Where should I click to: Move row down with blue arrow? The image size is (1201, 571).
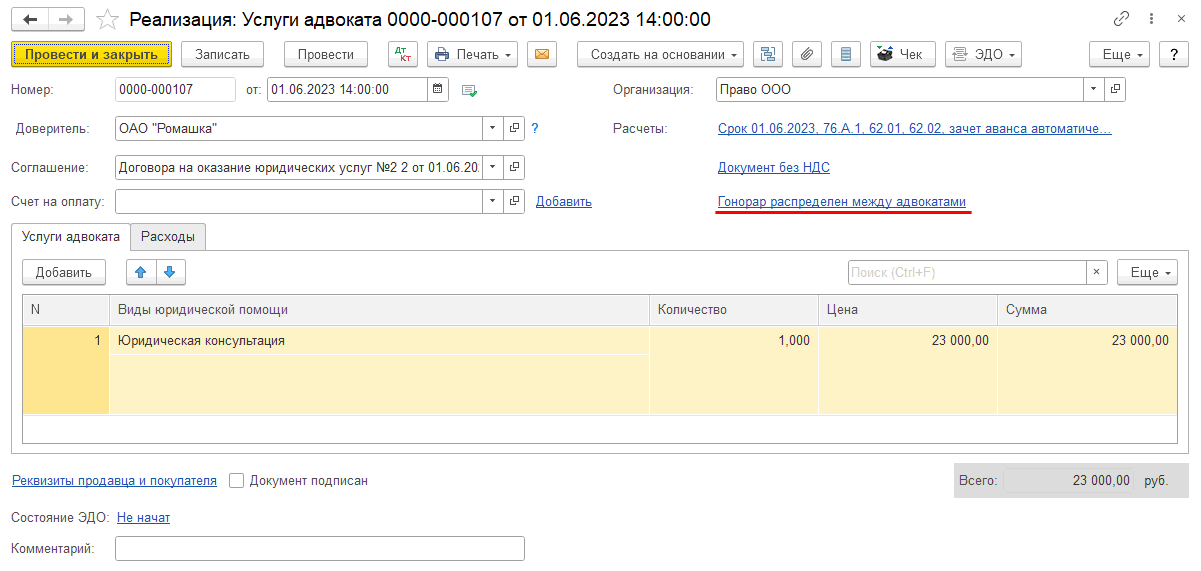click(170, 272)
